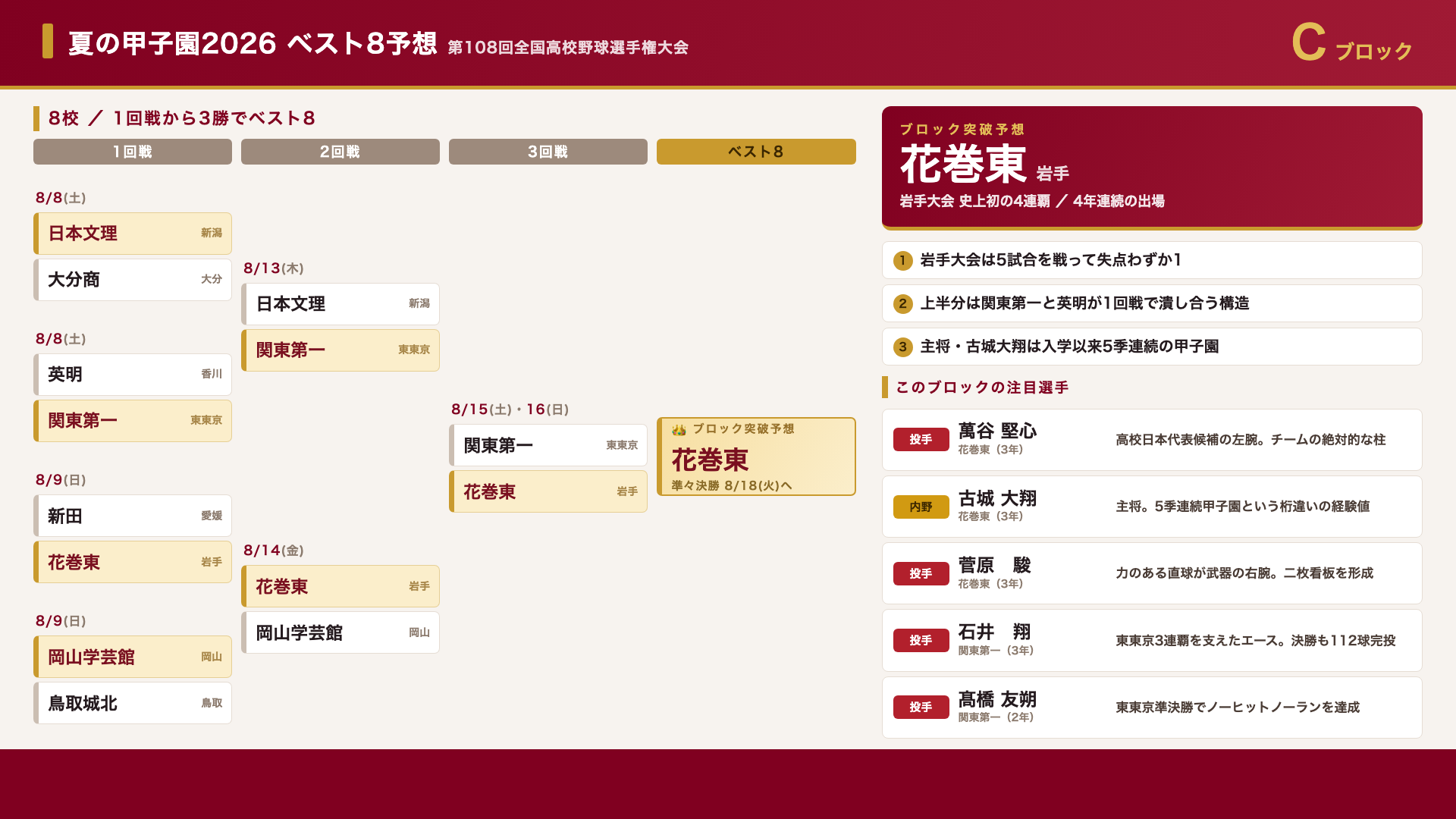Open the 花巻東 block winner prediction box

(x=756, y=457)
